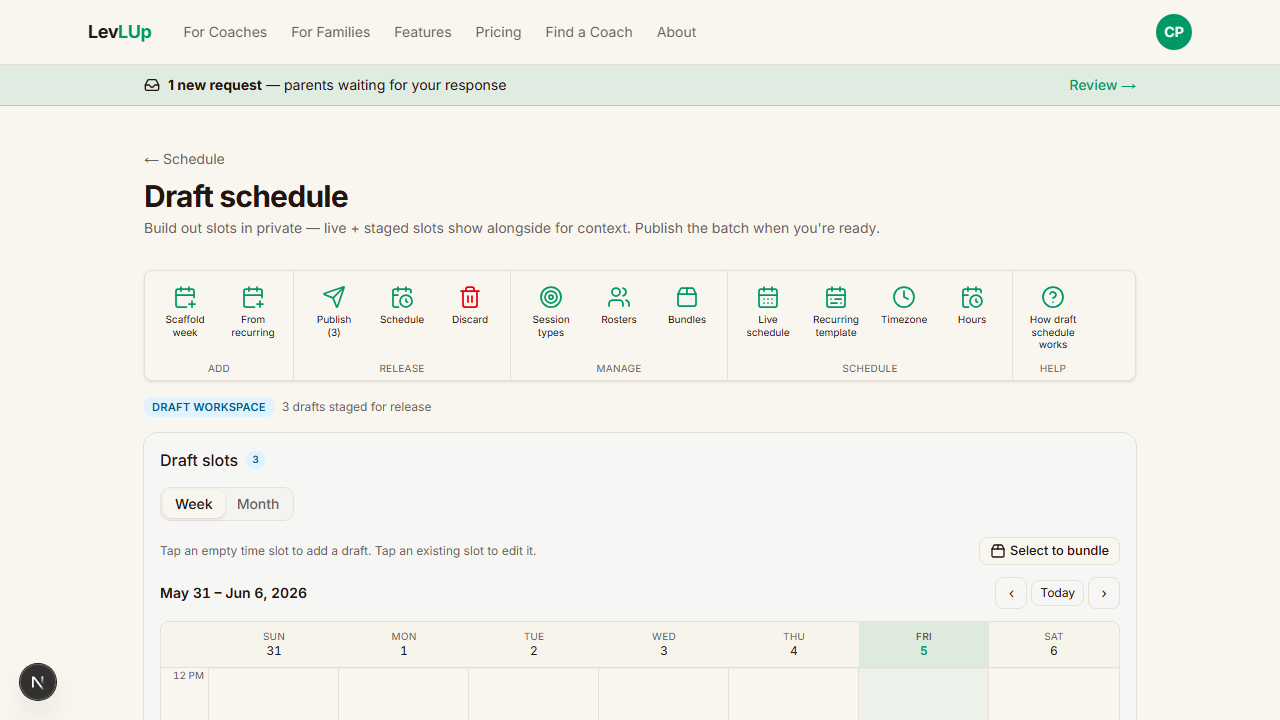Open Timezone settings

coord(904,306)
